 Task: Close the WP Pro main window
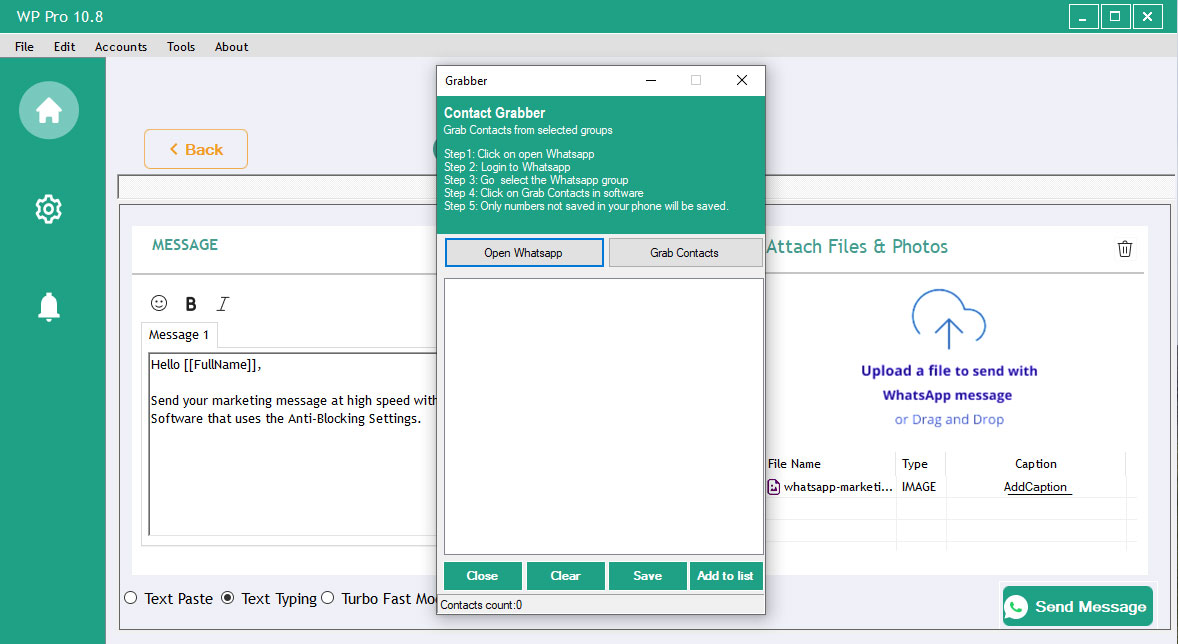(x=1148, y=17)
